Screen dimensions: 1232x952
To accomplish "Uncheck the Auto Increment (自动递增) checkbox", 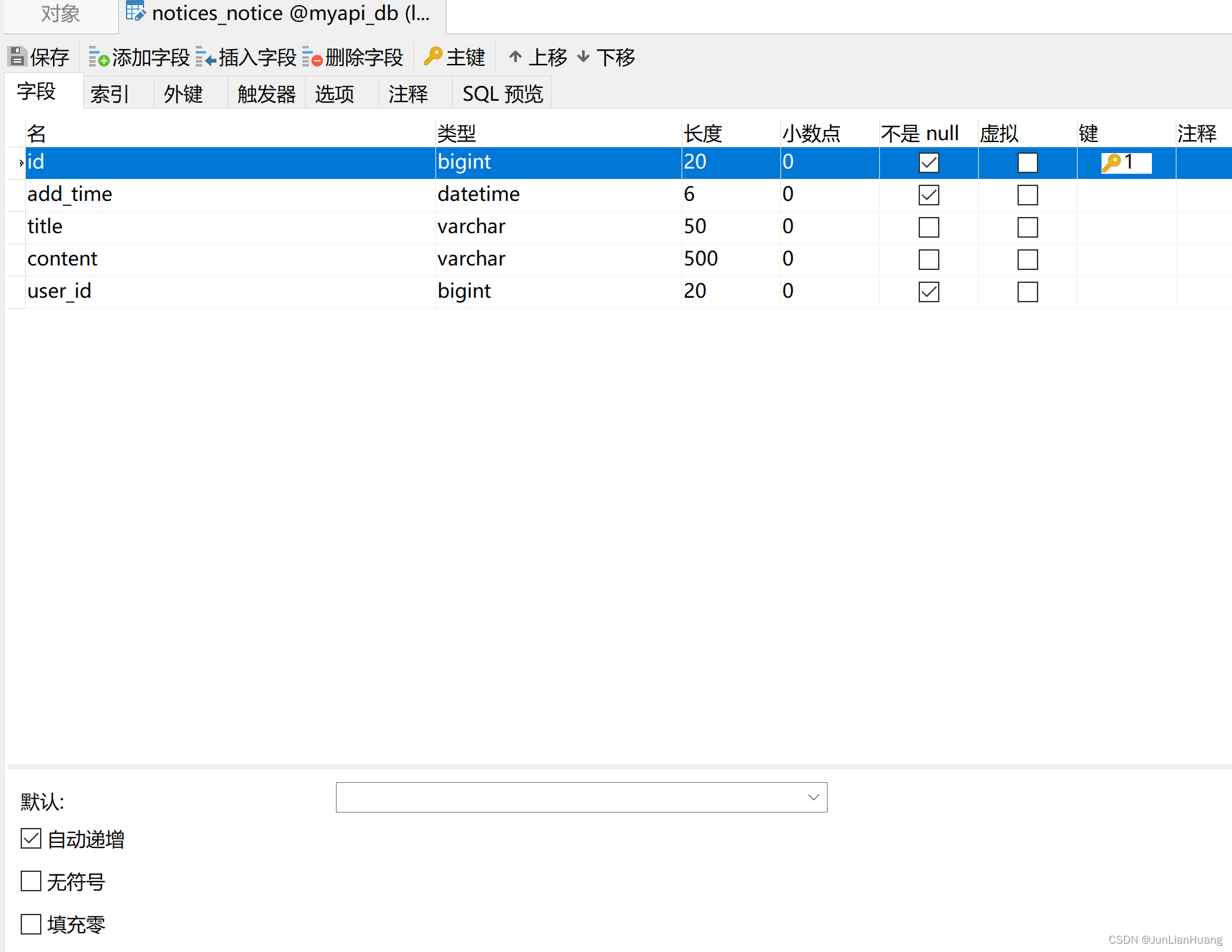I will click(31, 838).
